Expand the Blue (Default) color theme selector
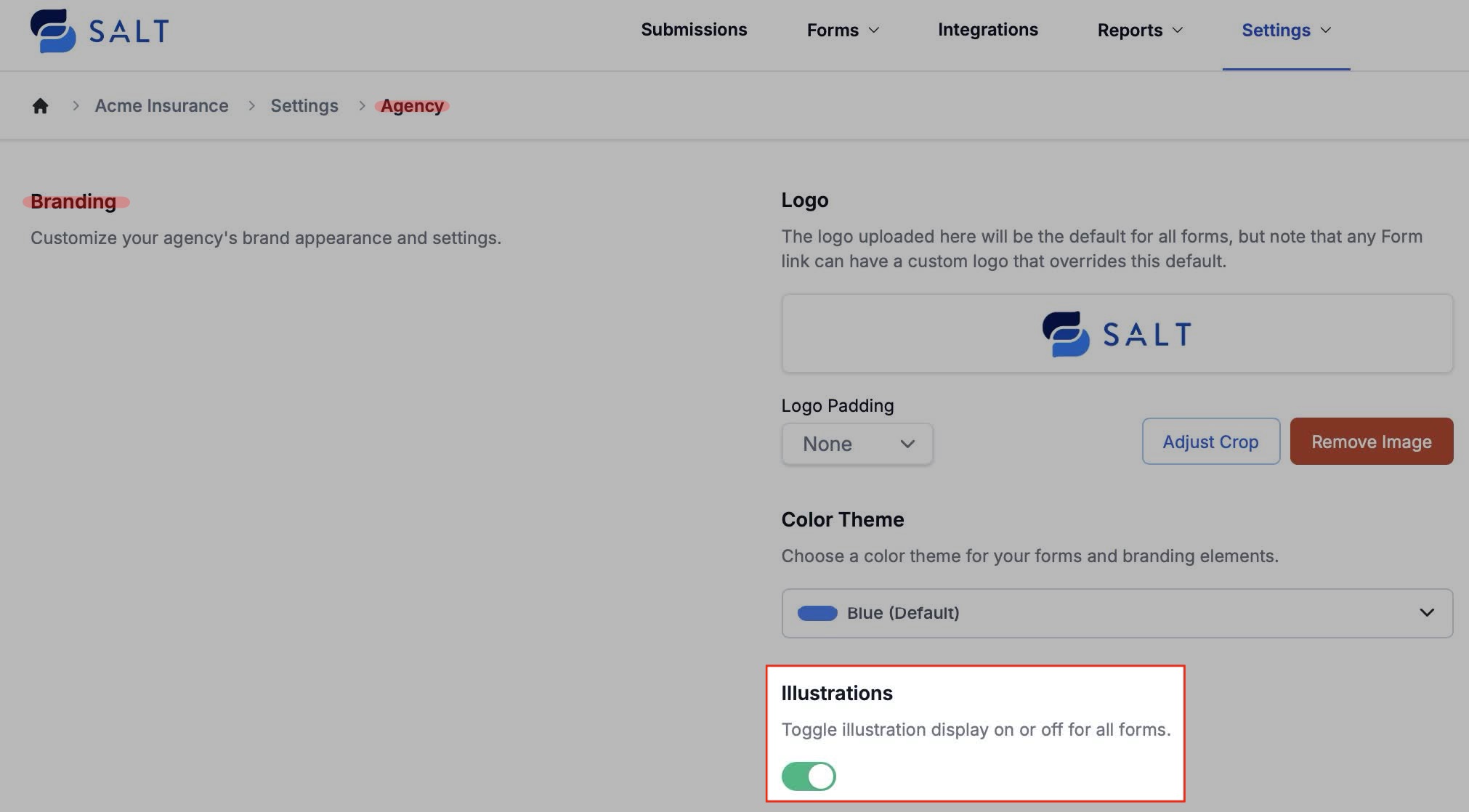This screenshot has height=812, width=1469. [x=1116, y=613]
